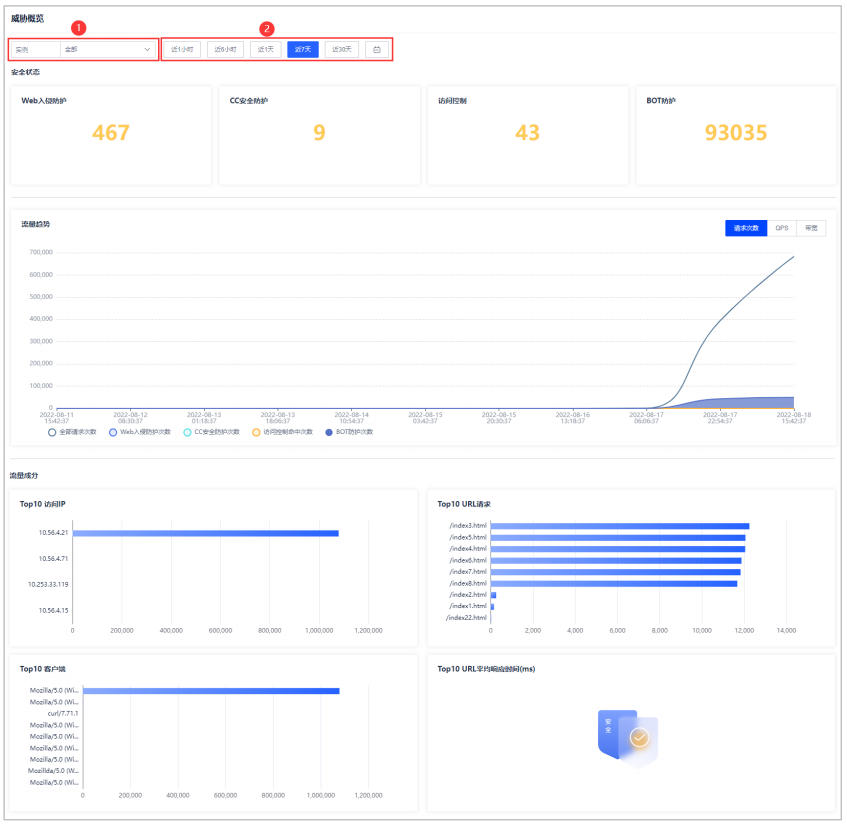The image size is (847, 825).
Task: Toggle Web入侵防护次数 legend series
Action: click(x=140, y=432)
